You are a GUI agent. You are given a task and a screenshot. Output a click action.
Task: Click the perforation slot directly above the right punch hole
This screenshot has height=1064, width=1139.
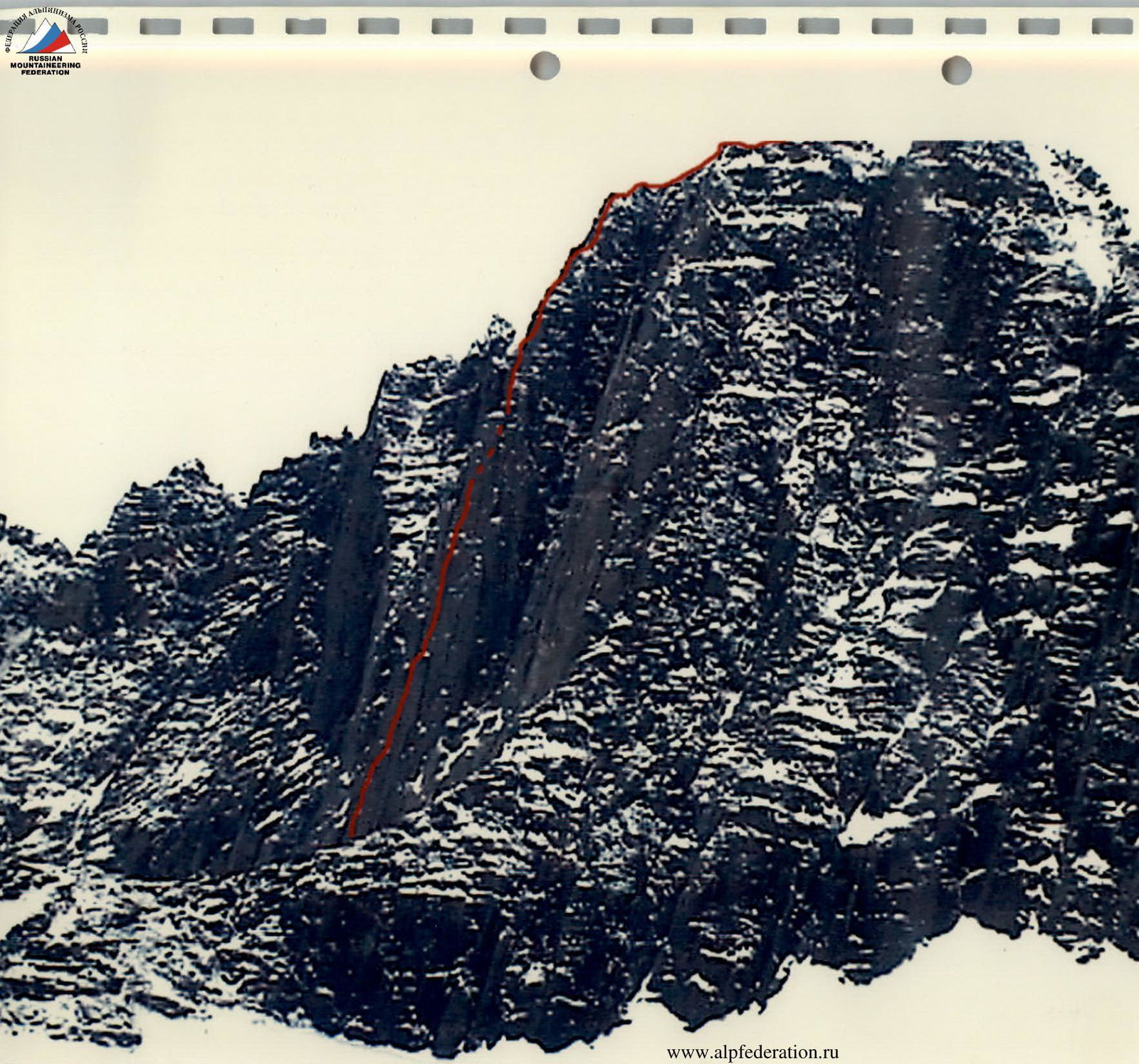965,26
